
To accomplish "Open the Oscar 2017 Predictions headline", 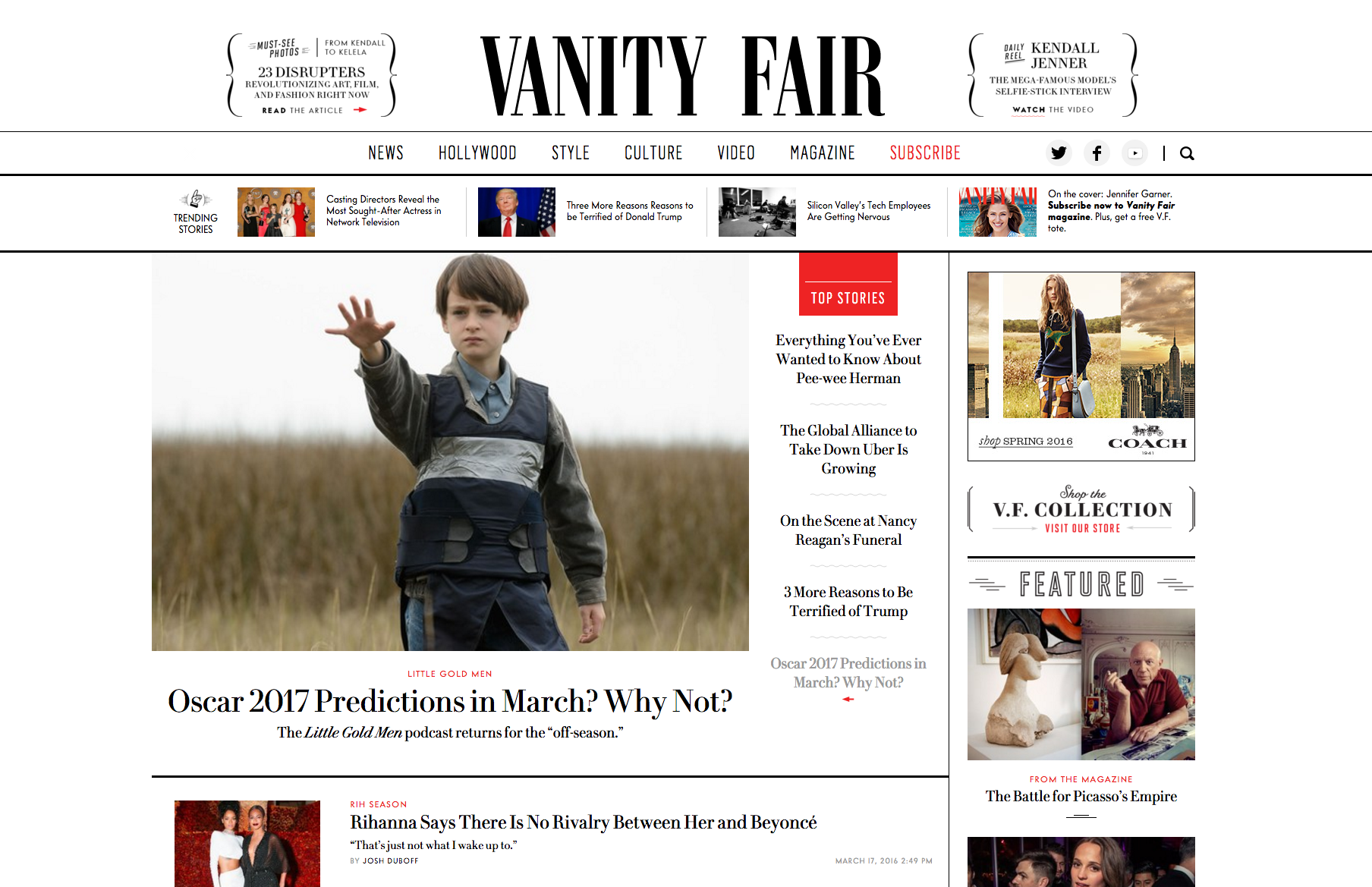I will pos(450,701).
